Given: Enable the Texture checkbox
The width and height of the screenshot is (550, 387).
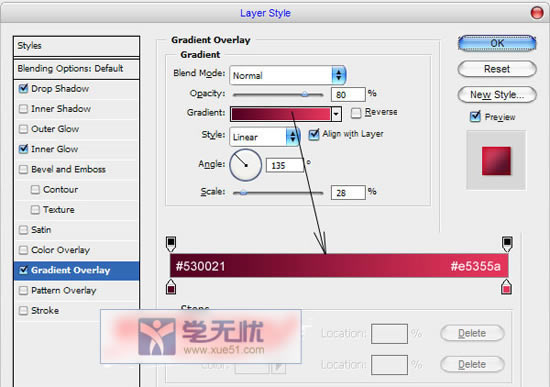Looking at the screenshot, I should coord(35,210).
